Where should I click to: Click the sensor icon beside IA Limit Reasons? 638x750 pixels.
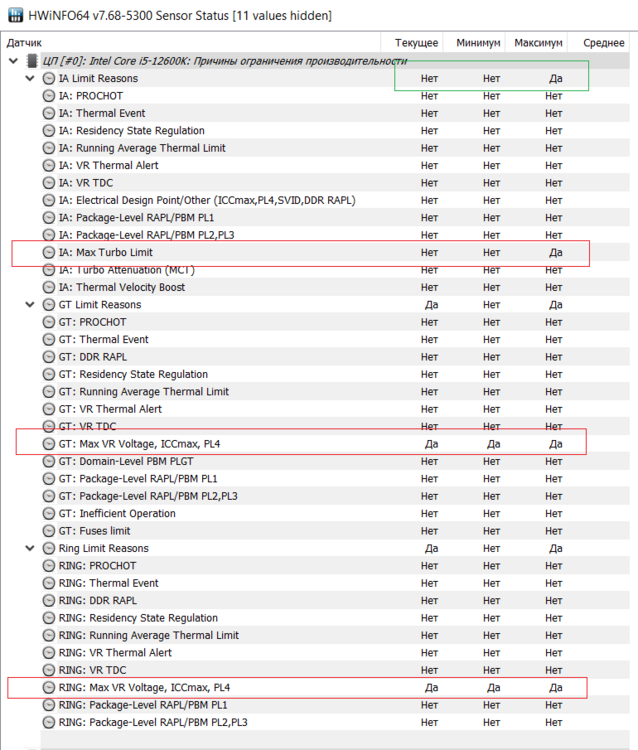(x=49, y=78)
